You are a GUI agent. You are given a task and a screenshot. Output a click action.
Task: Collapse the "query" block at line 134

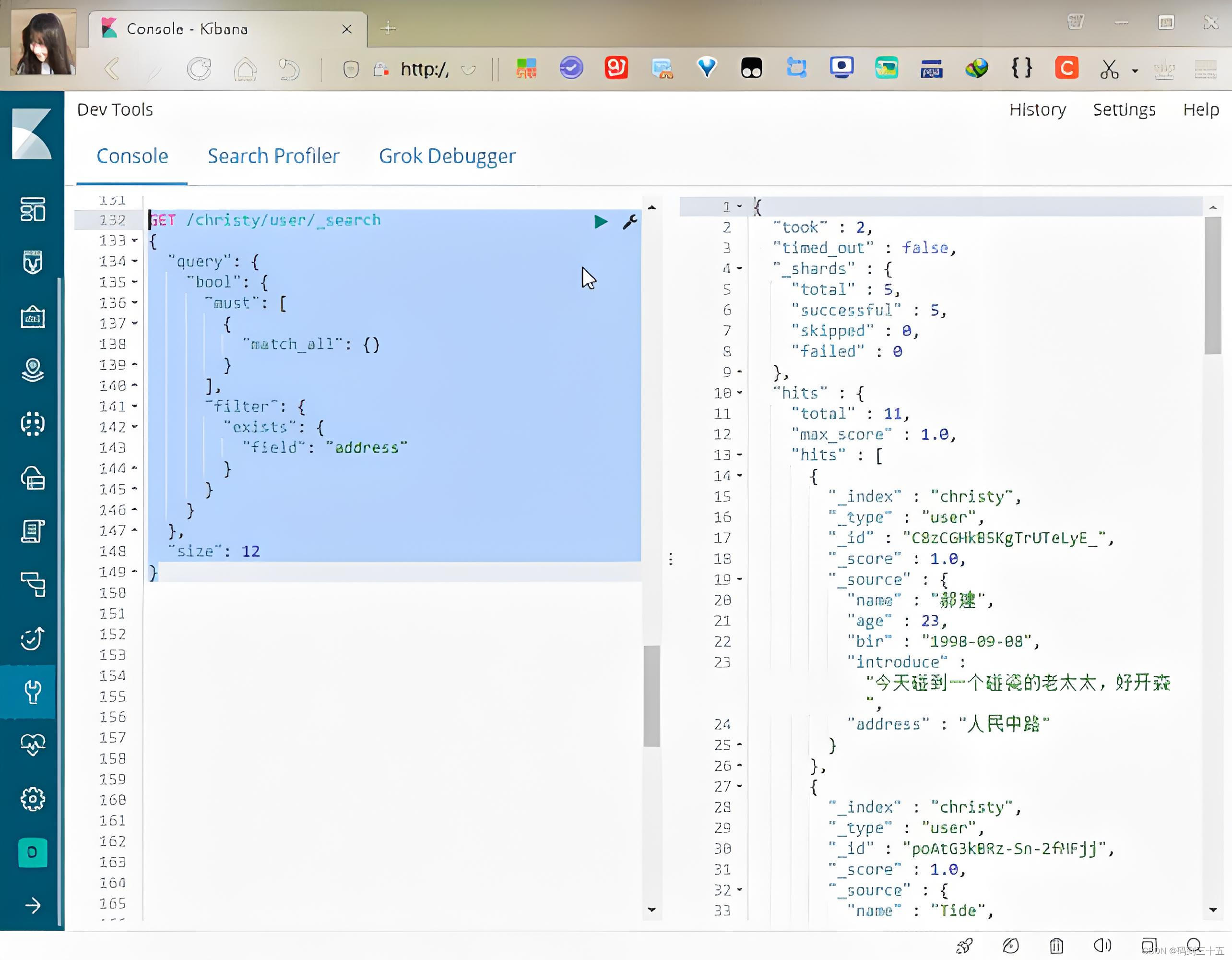[x=135, y=261]
